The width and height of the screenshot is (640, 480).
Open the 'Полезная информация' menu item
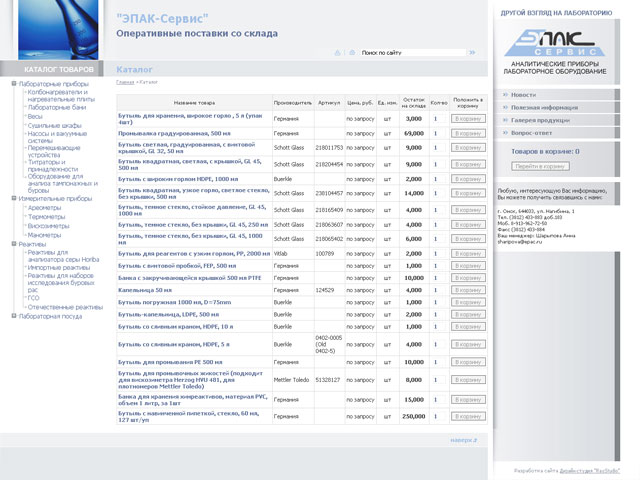click(544, 107)
